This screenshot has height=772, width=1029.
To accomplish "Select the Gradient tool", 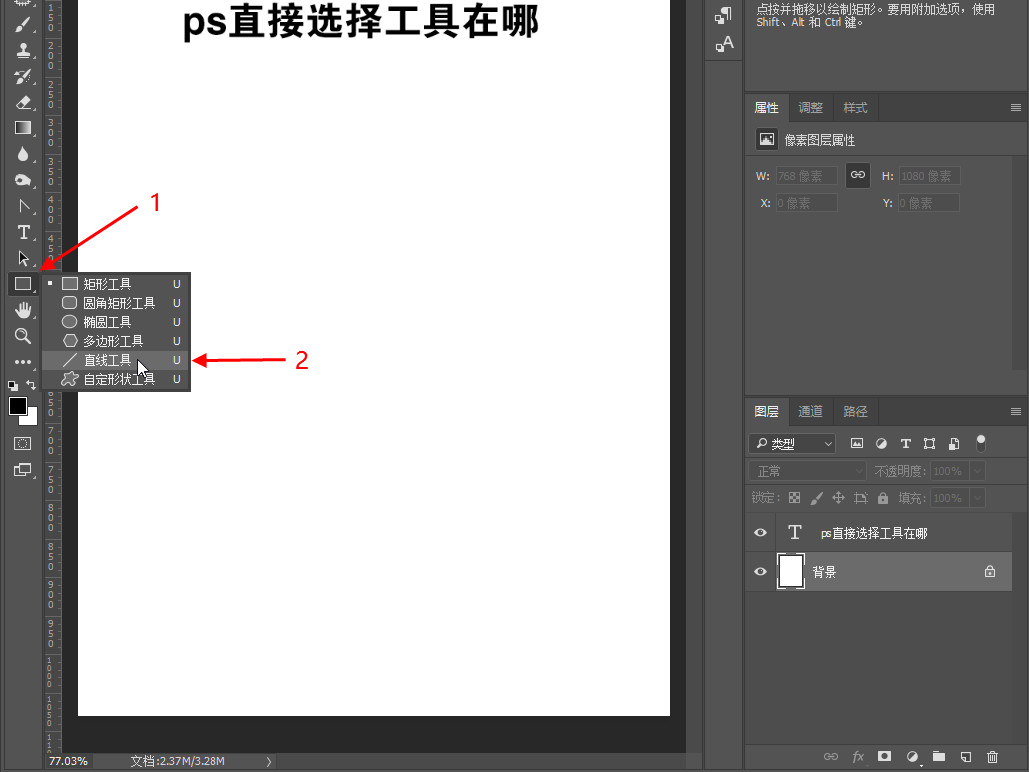I will click(23, 128).
